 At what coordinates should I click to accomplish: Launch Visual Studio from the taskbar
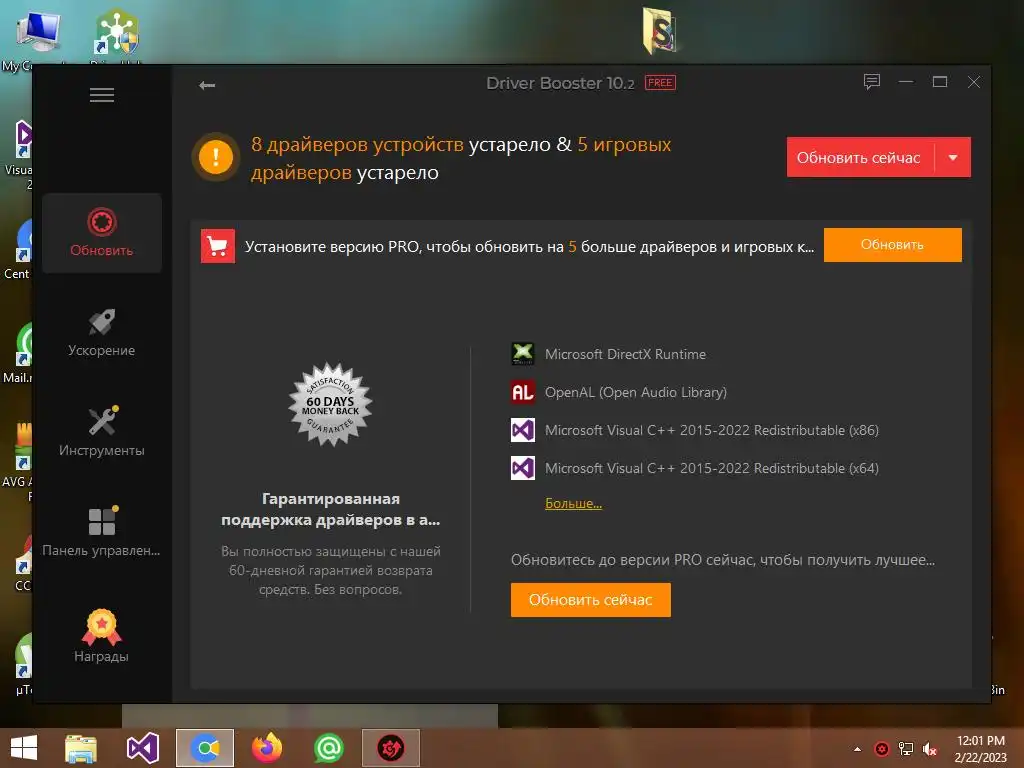point(143,748)
